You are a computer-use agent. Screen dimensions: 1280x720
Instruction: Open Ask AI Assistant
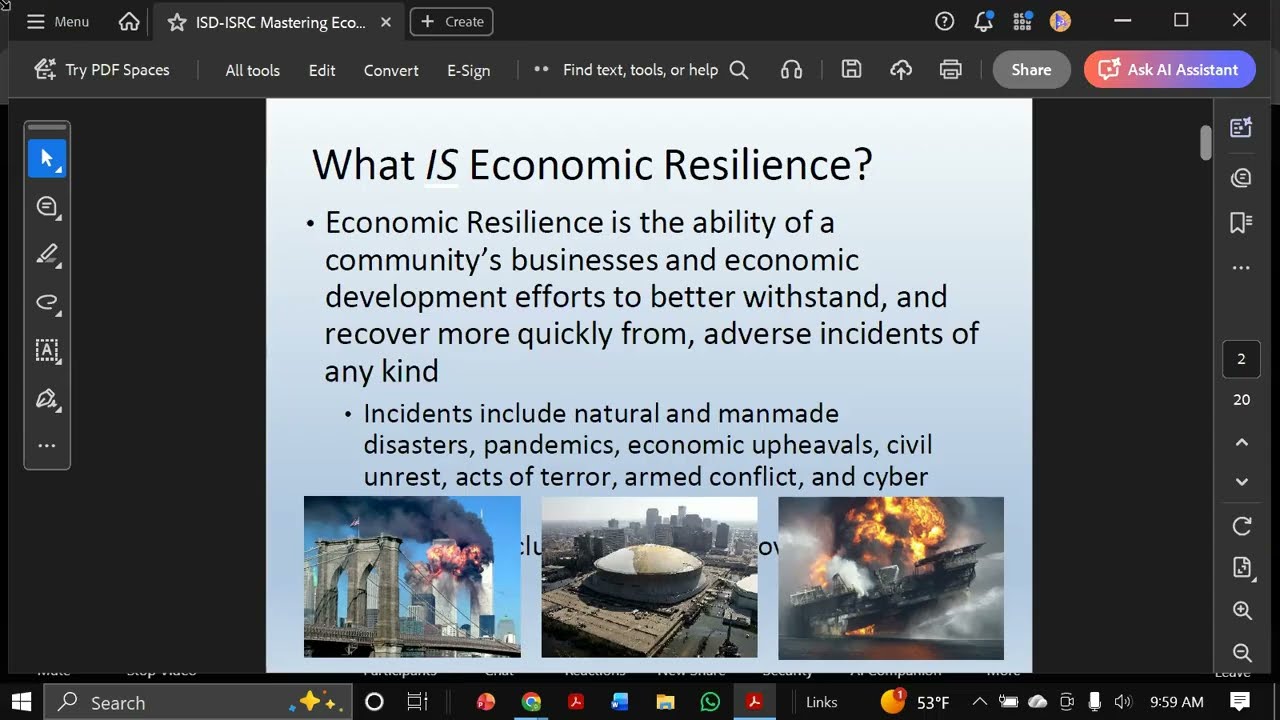(1169, 70)
